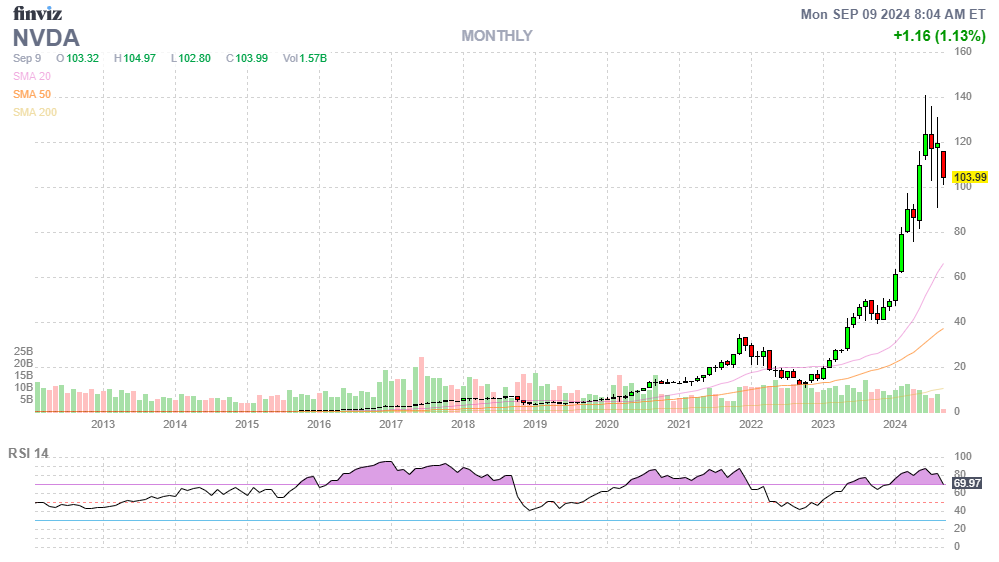Click the 2022 year label on axis
Viewport: 999px width, 562px height.
click(x=751, y=424)
